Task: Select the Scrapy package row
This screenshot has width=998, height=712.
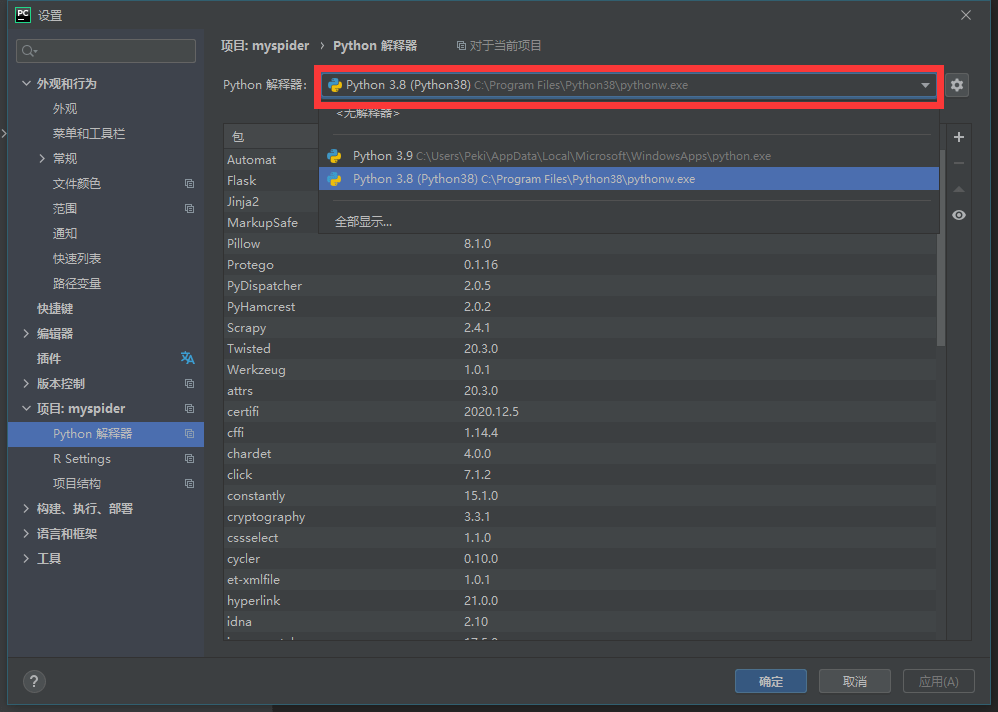Action: [x=580, y=328]
